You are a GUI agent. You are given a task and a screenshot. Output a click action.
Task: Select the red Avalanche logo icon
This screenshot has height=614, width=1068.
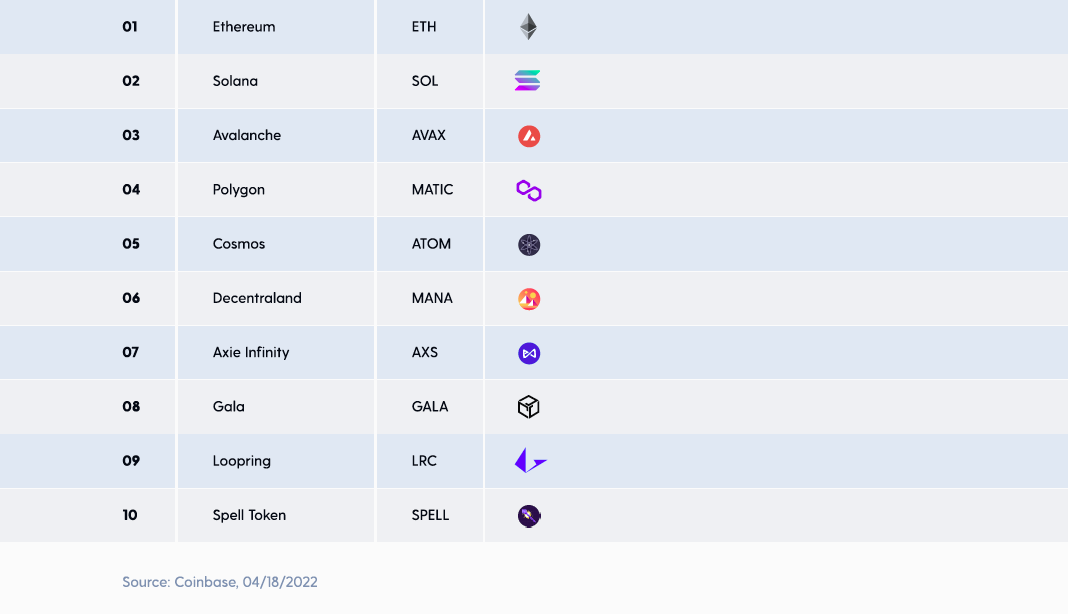(529, 136)
